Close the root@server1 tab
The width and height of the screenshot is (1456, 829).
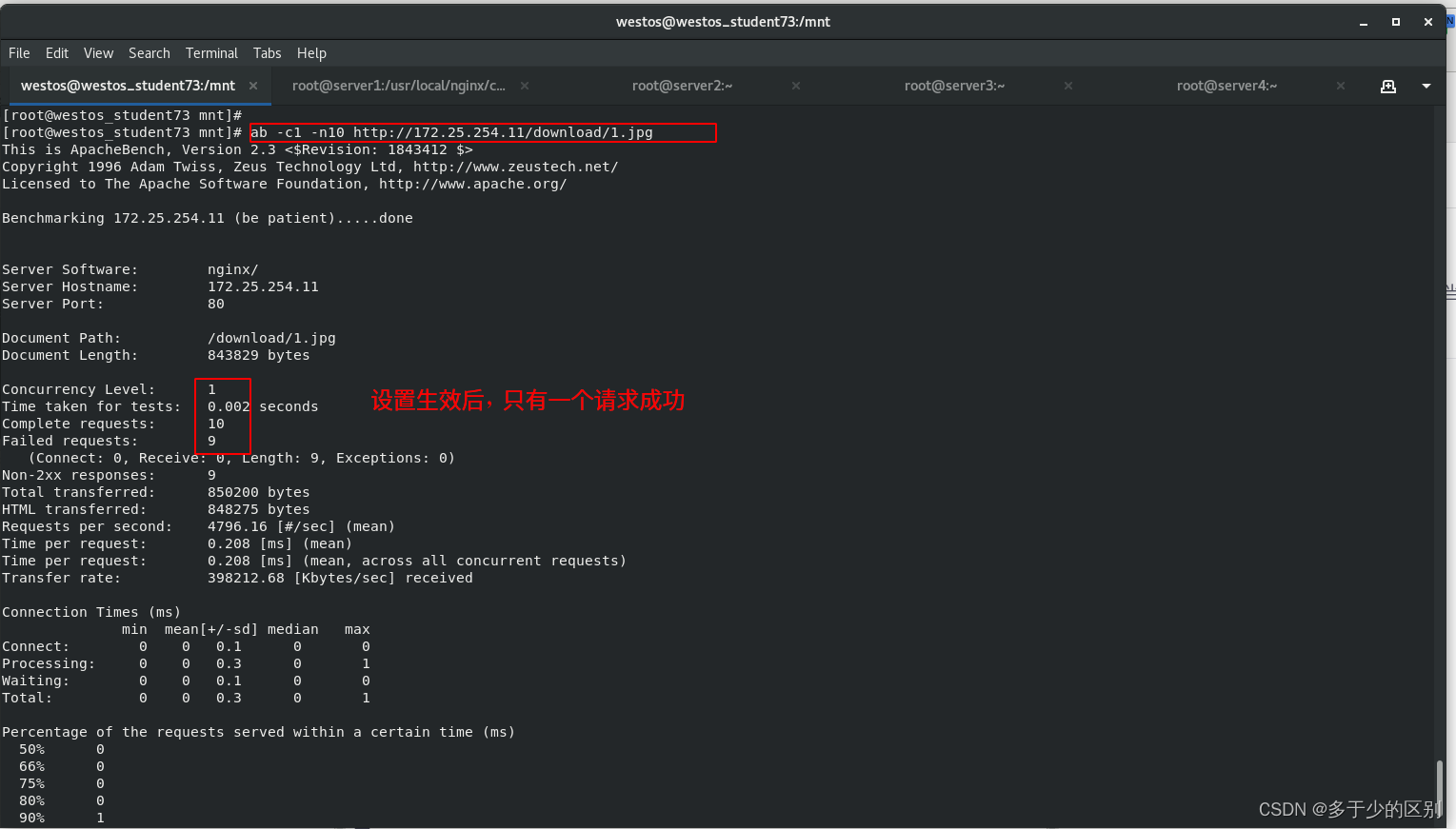click(525, 86)
